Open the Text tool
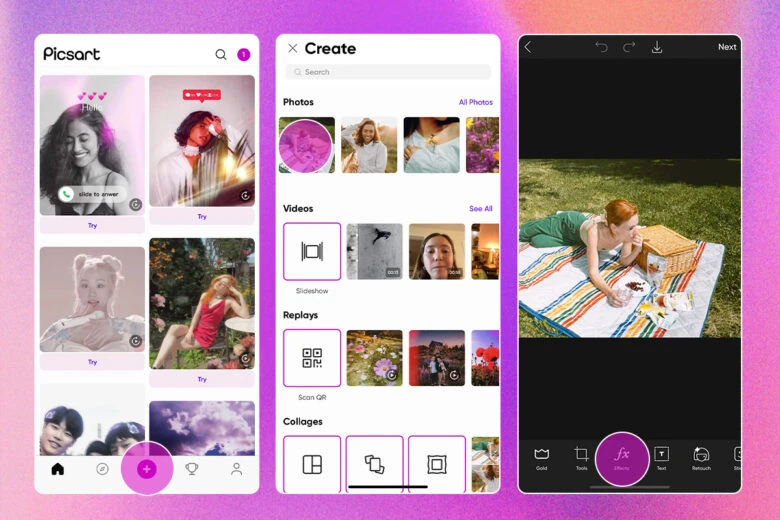The width and height of the screenshot is (780, 520). pos(662,458)
